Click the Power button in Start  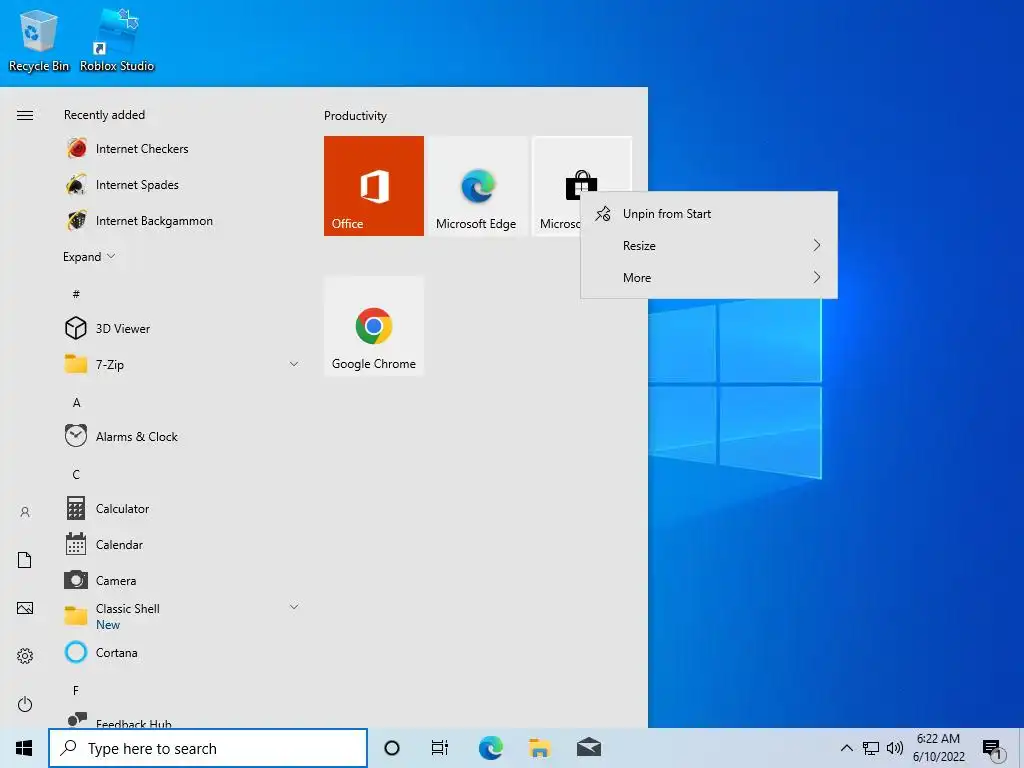(25, 704)
